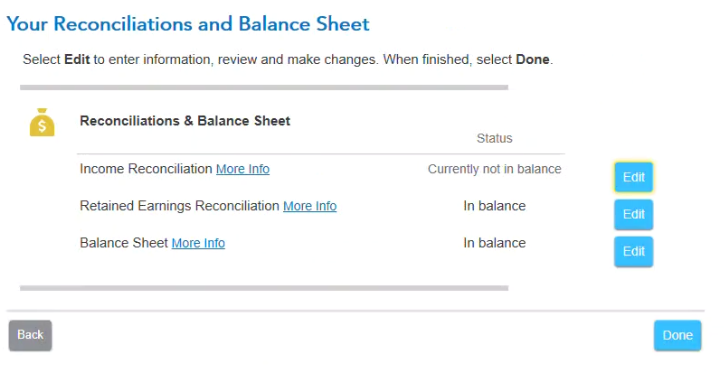Viewport: 725px width, 378px height.
Task: Open More Info for Retained Earnings Reconciliation
Action: coord(310,206)
